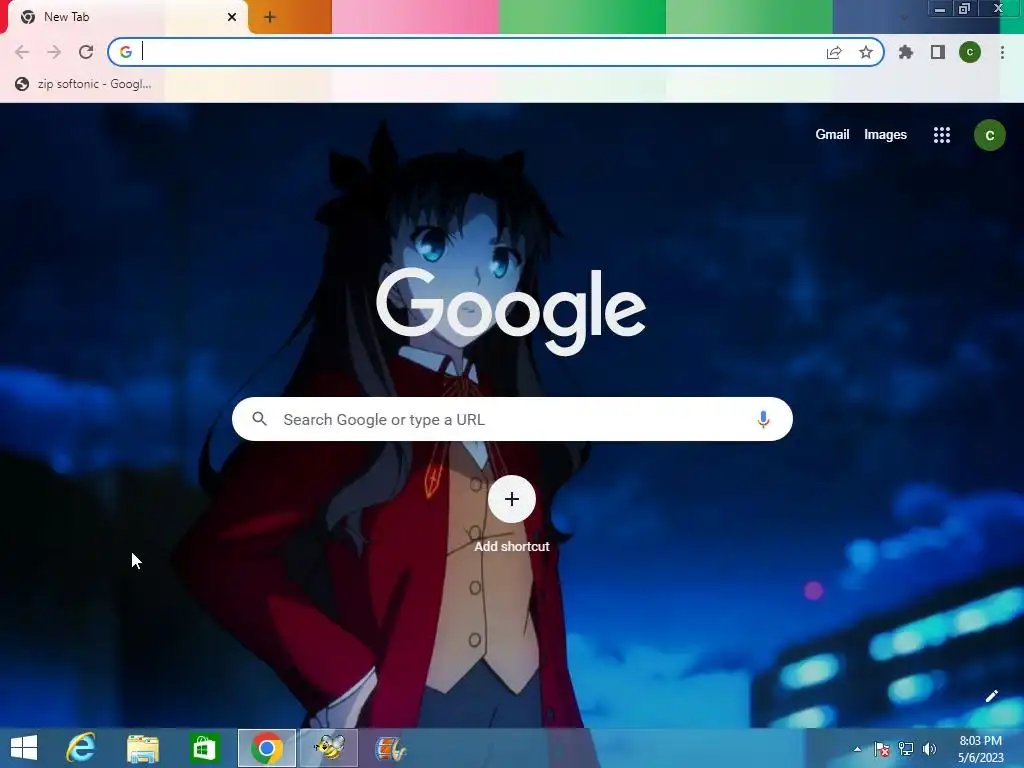
Task: Open a new tab with the plus button
Action: pyautogui.click(x=270, y=18)
